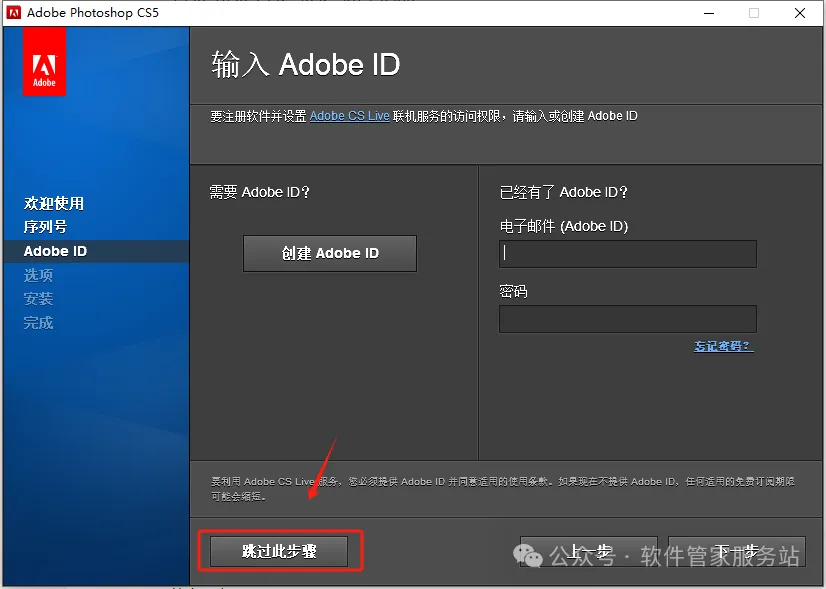826x589 pixels.
Task: Select the Adobe ID step in sidebar
Action: [55, 251]
